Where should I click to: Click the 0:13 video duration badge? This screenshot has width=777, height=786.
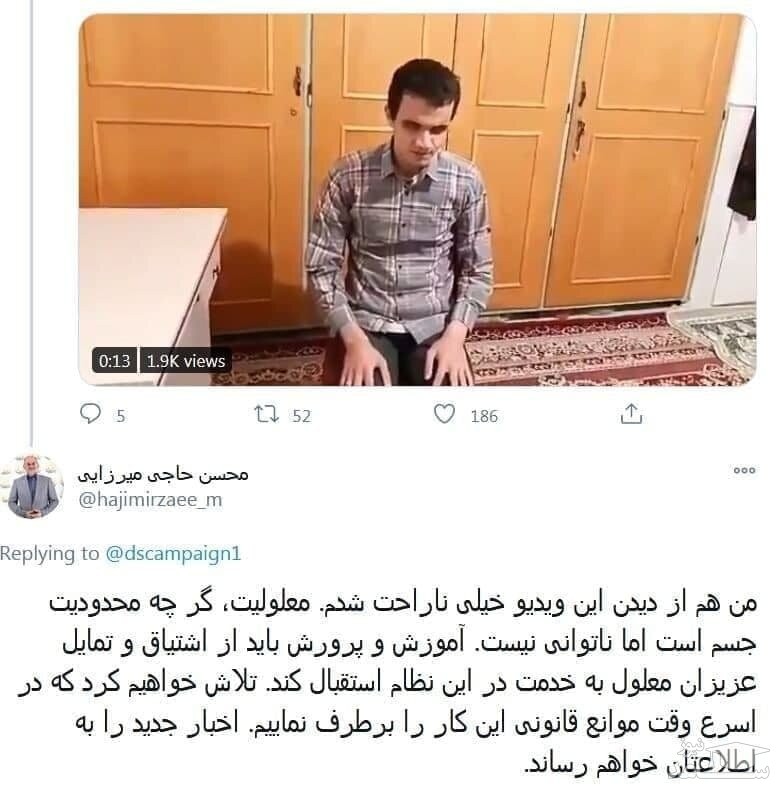(x=114, y=361)
